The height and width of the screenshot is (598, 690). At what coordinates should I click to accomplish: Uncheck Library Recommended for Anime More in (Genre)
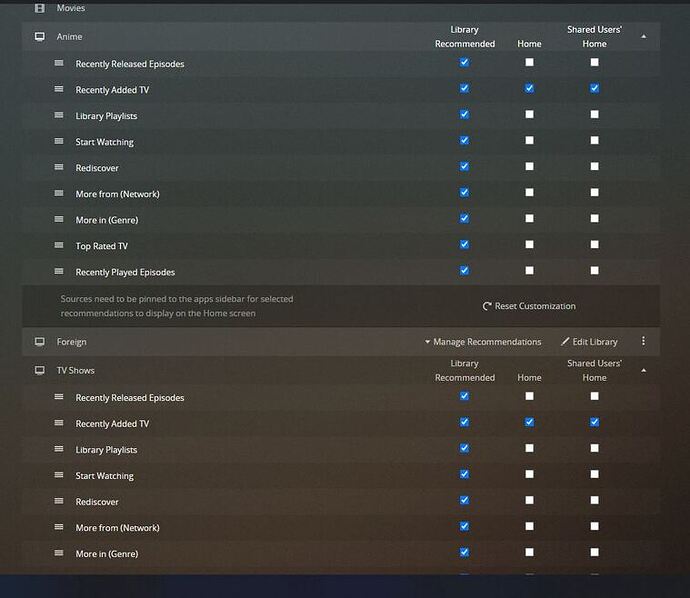tap(464, 218)
